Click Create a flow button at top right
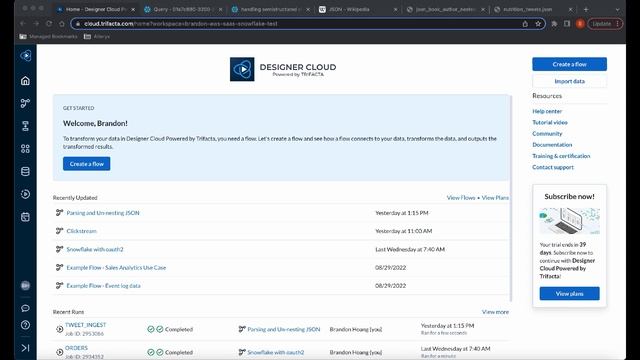640x360 pixels. [569, 64]
